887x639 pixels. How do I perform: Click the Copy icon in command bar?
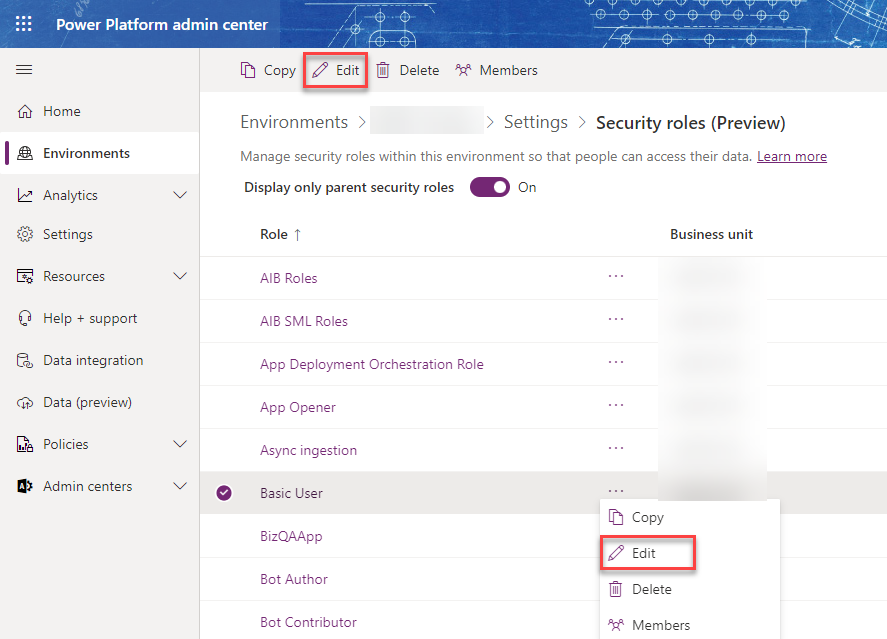coord(248,70)
